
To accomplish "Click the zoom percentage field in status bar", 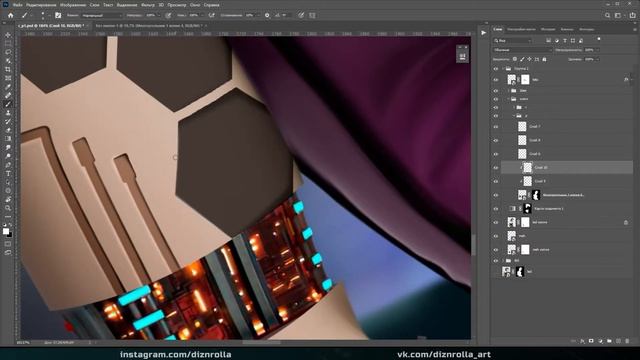I will pyautogui.click(x=23, y=342).
